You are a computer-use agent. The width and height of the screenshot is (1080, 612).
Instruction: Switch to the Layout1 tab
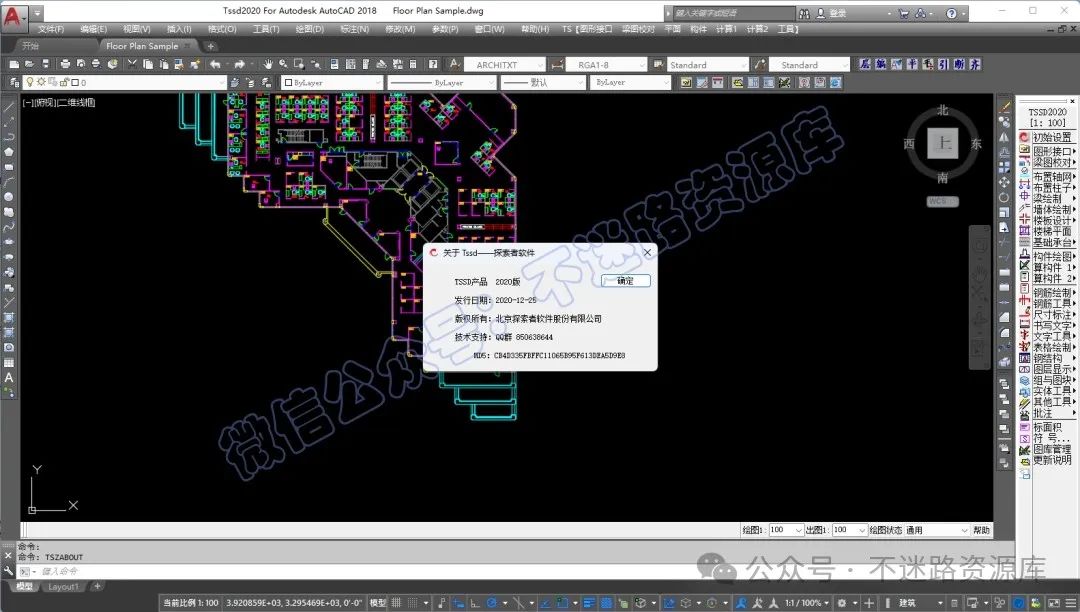click(63, 587)
